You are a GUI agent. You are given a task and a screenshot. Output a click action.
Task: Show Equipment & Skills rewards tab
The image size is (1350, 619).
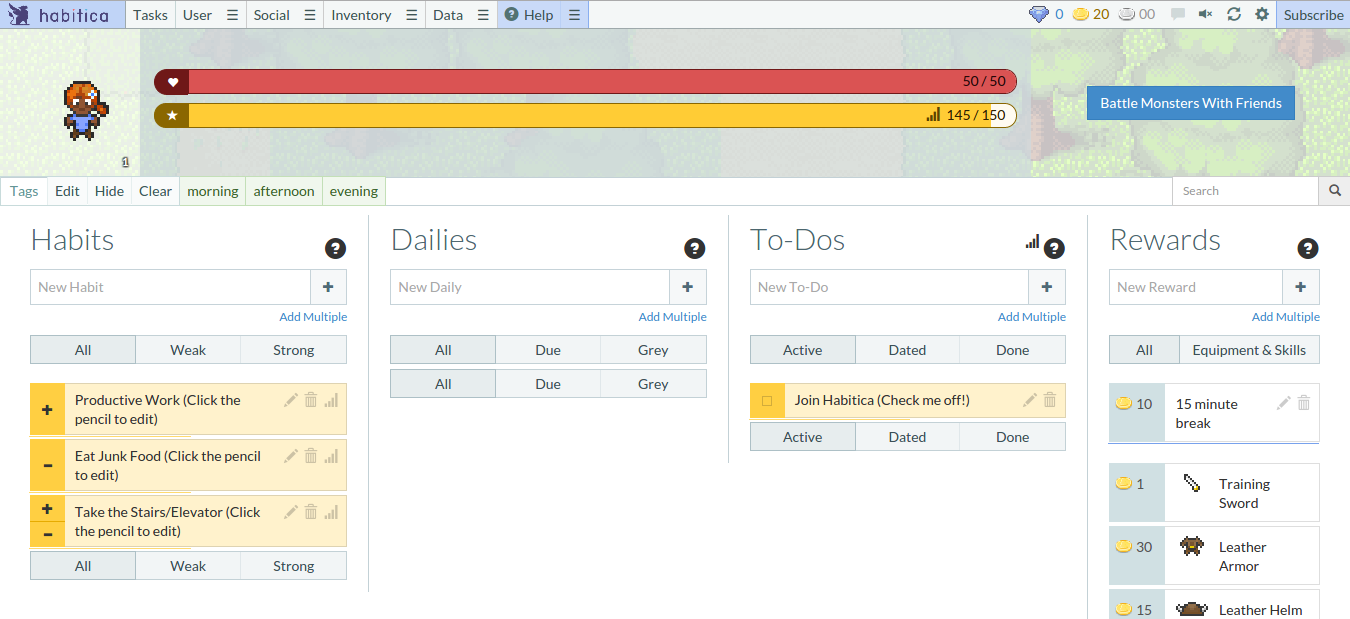point(1249,350)
